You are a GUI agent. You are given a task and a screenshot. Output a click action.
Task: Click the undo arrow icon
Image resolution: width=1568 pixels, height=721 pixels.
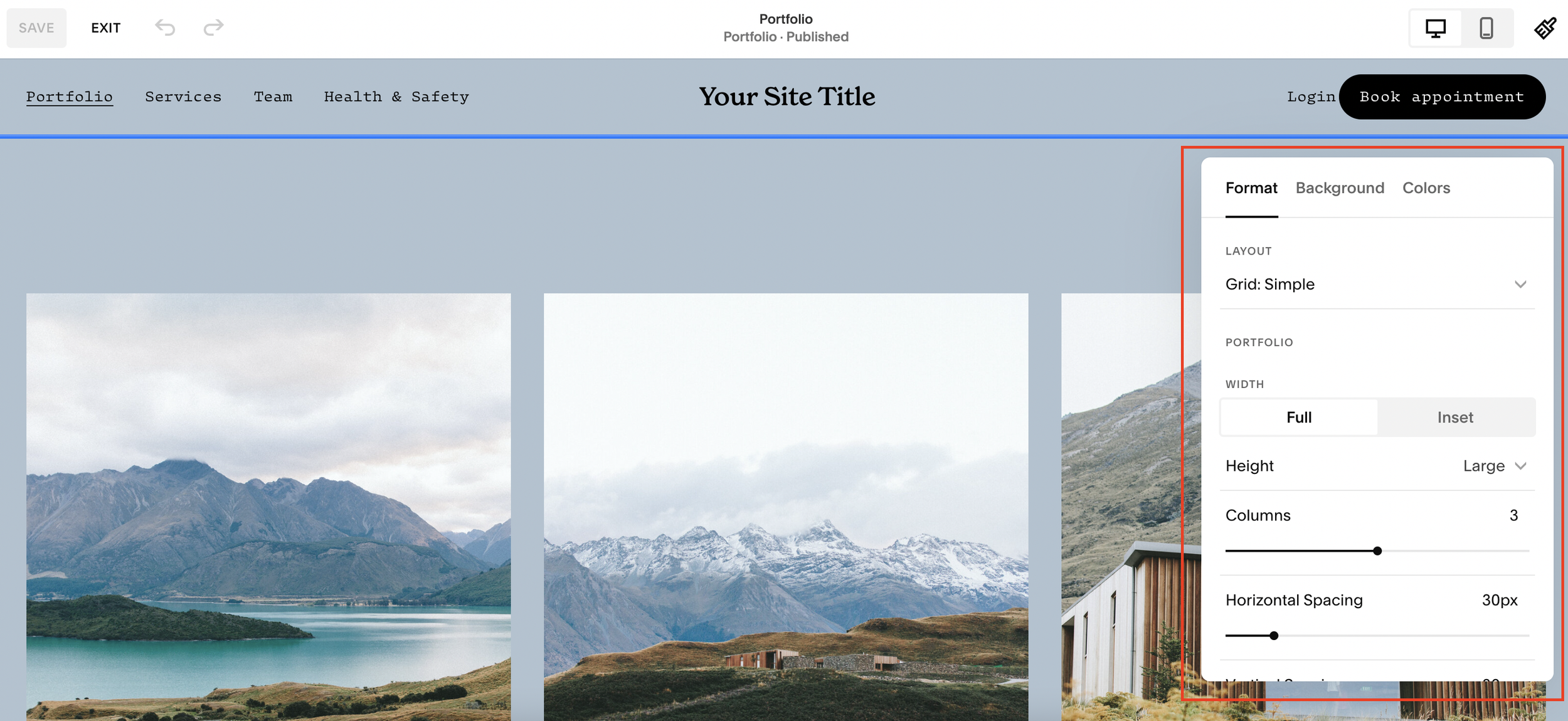click(x=165, y=28)
